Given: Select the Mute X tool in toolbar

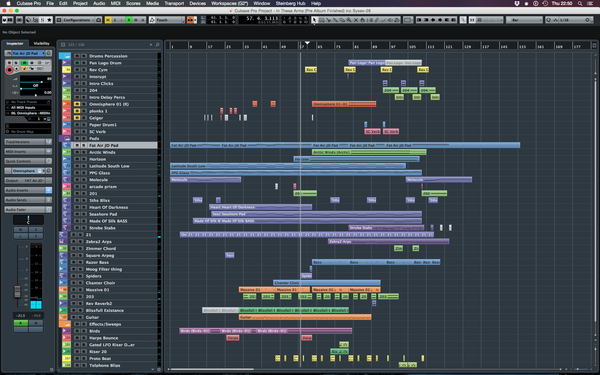Looking at the screenshot, I should pyautogui.click(x=356, y=20).
